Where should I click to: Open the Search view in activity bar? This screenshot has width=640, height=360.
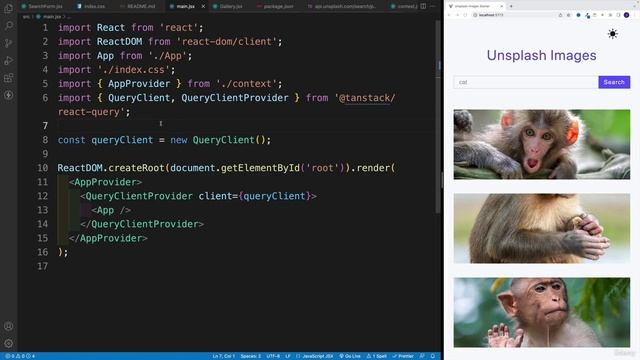[x=8, y=26]
